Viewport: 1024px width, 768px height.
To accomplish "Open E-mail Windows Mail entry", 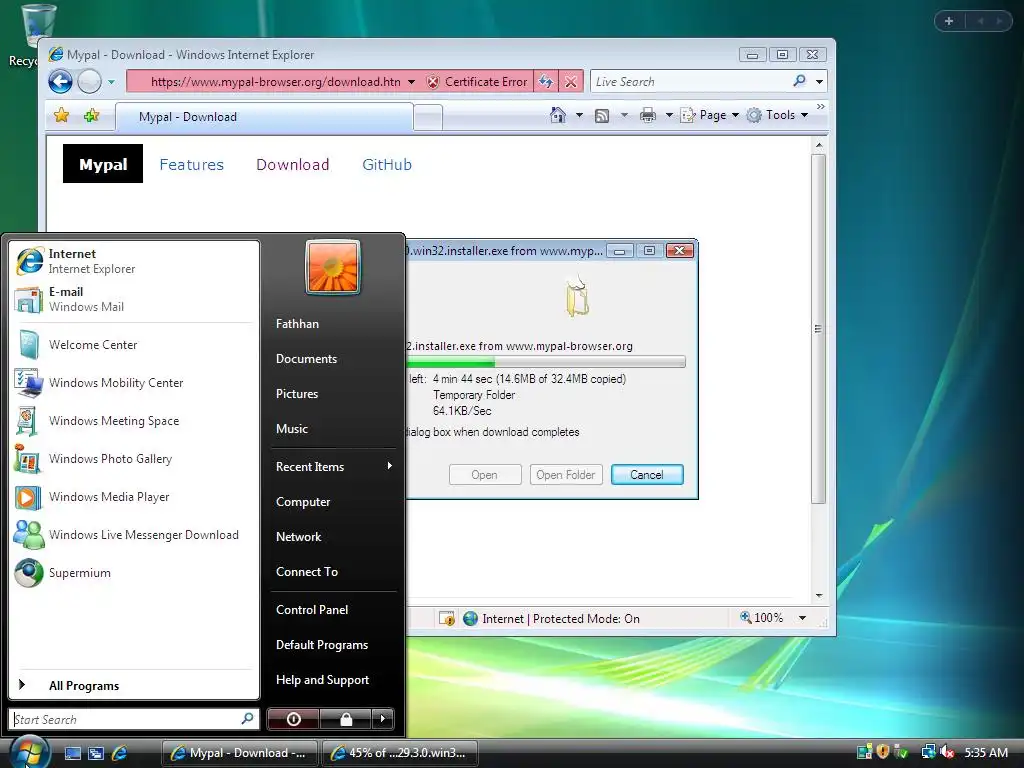I will [x=133, y=299].
